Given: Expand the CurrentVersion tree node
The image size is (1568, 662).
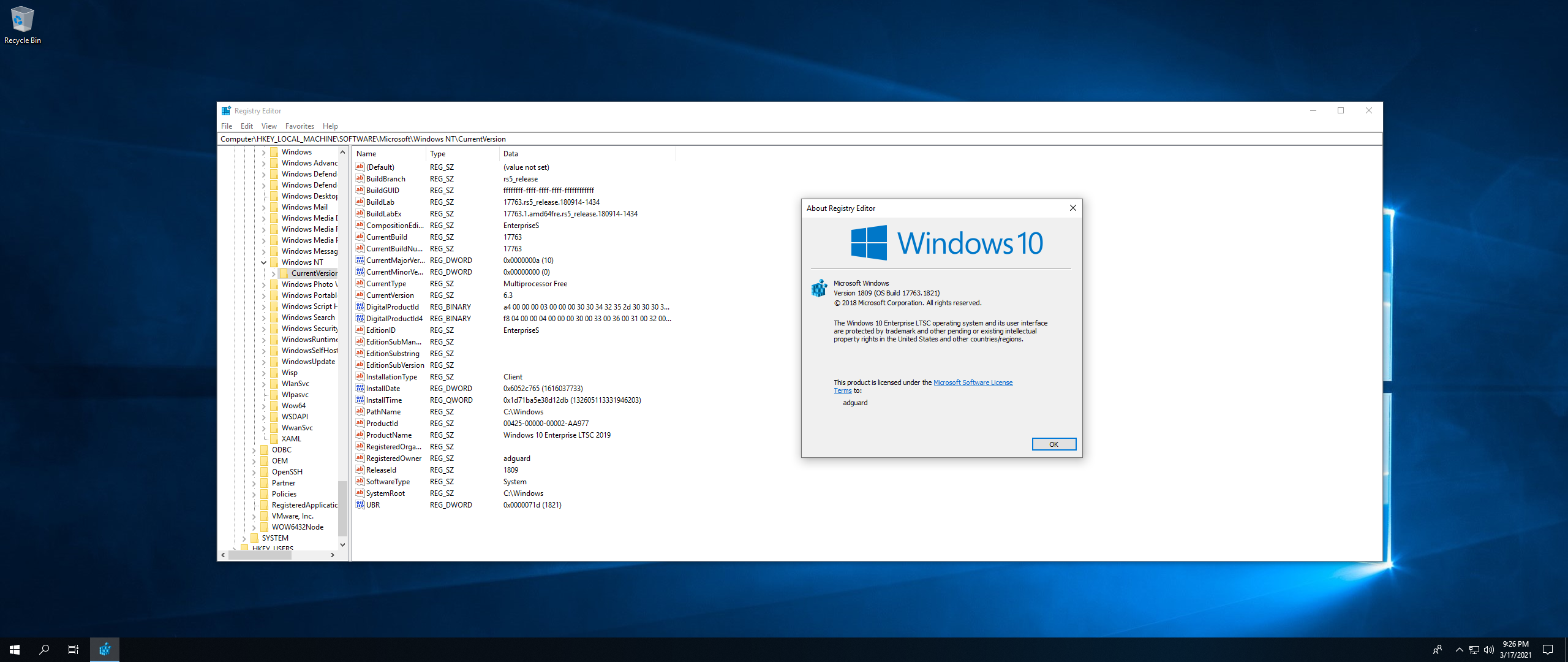Looking at the screenshot, I should [274, 273].
